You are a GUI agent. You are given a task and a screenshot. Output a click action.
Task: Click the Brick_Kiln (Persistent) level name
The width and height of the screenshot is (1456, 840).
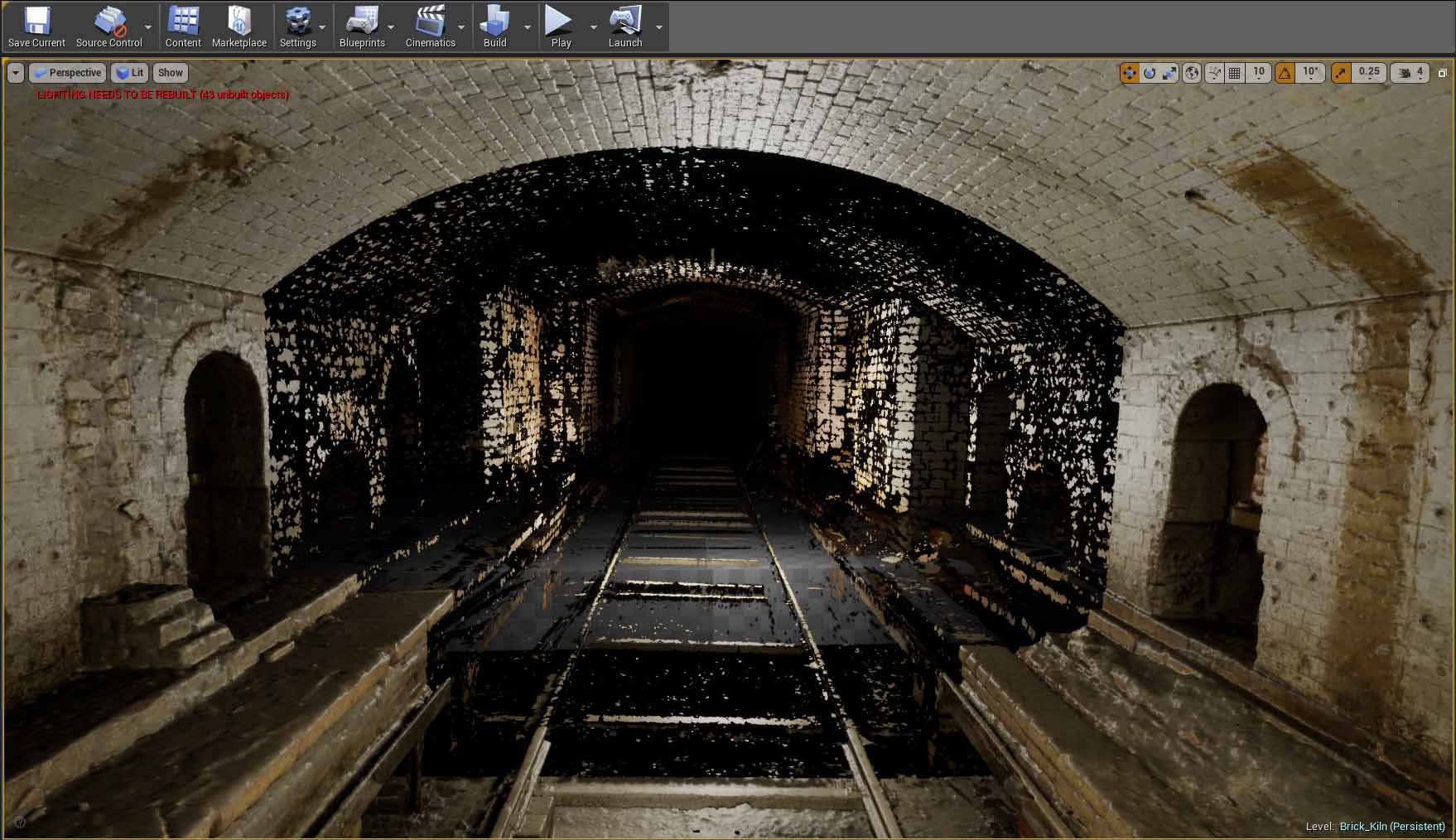tap(1392, 826)
